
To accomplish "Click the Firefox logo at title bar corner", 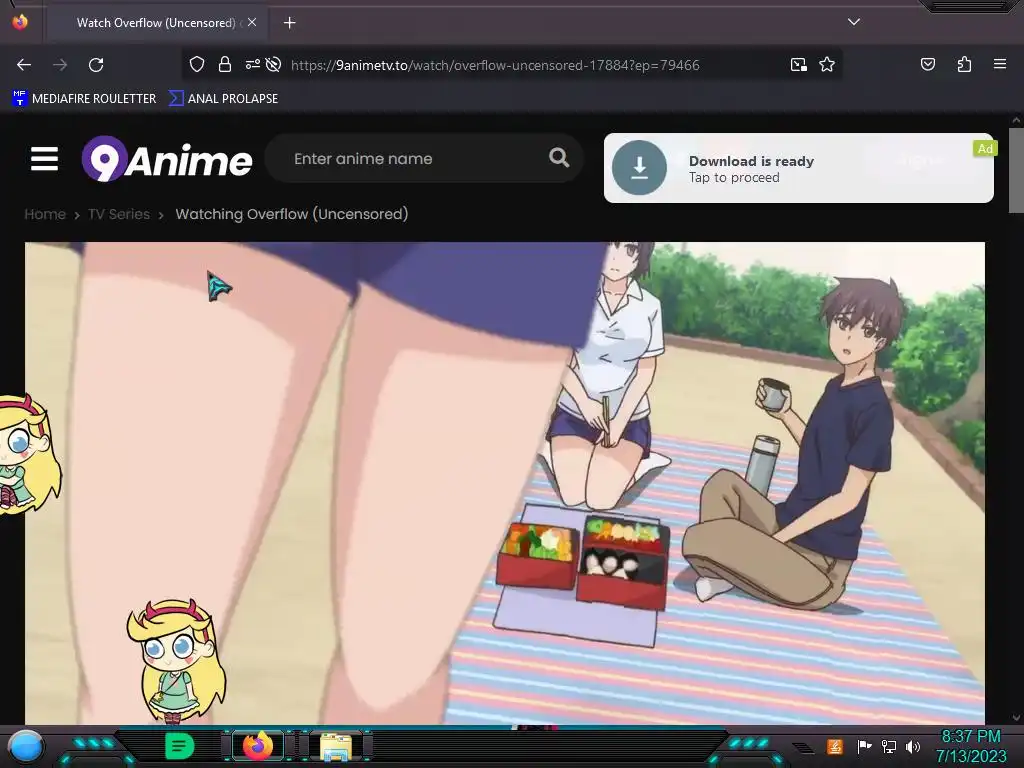I will coord(20,22).
